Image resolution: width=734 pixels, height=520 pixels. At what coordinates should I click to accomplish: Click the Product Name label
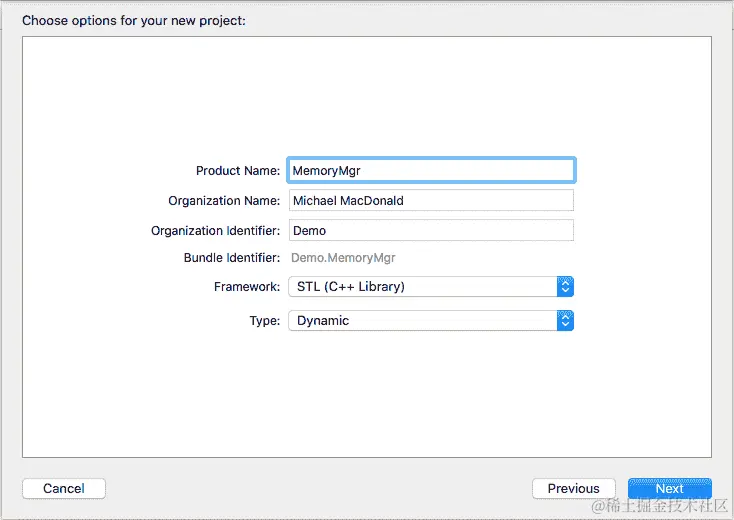tap(238, 171)
